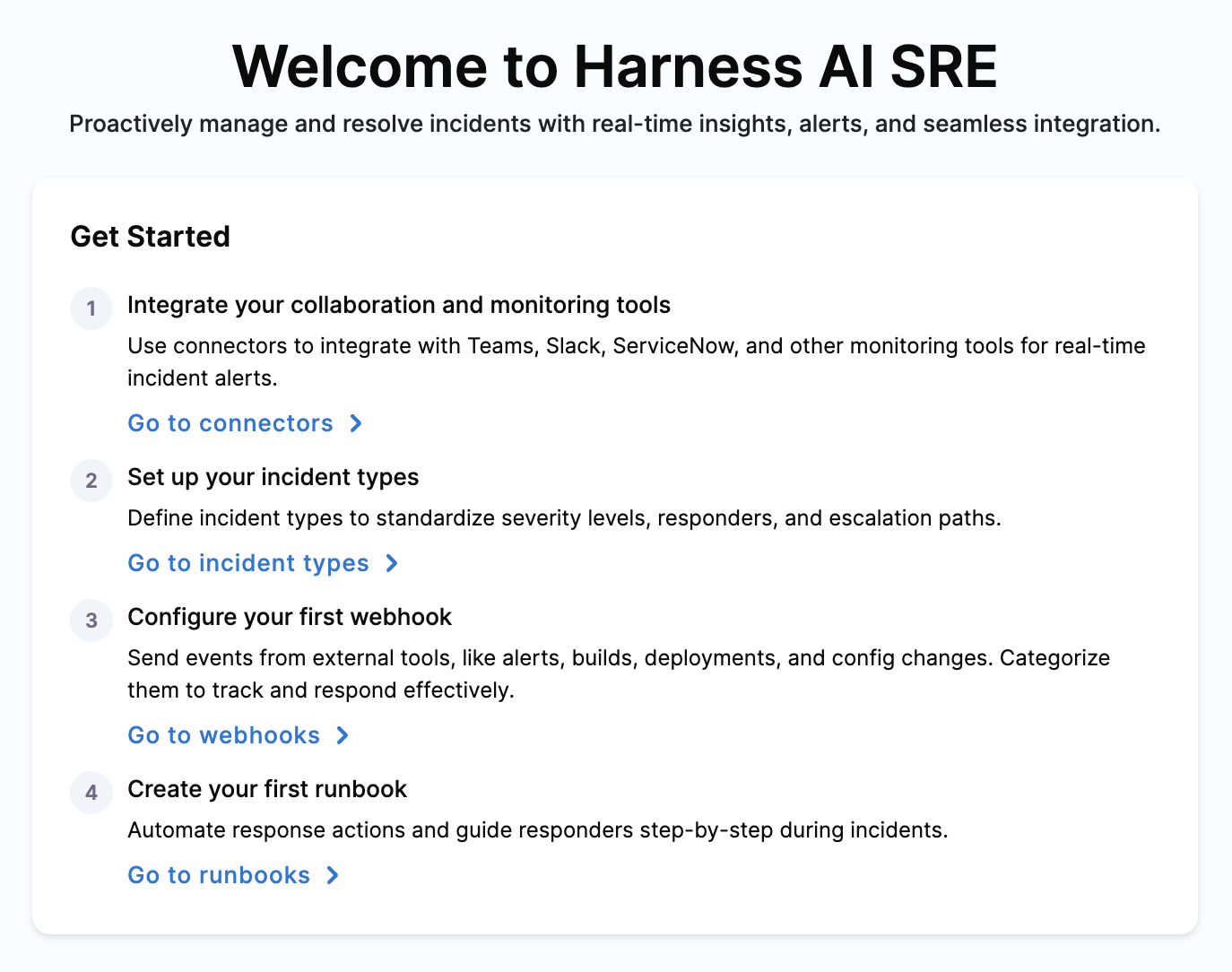Click the chevron arrow beside Go to runbooks
The image size is (1232, 972).
coord(333,875)
